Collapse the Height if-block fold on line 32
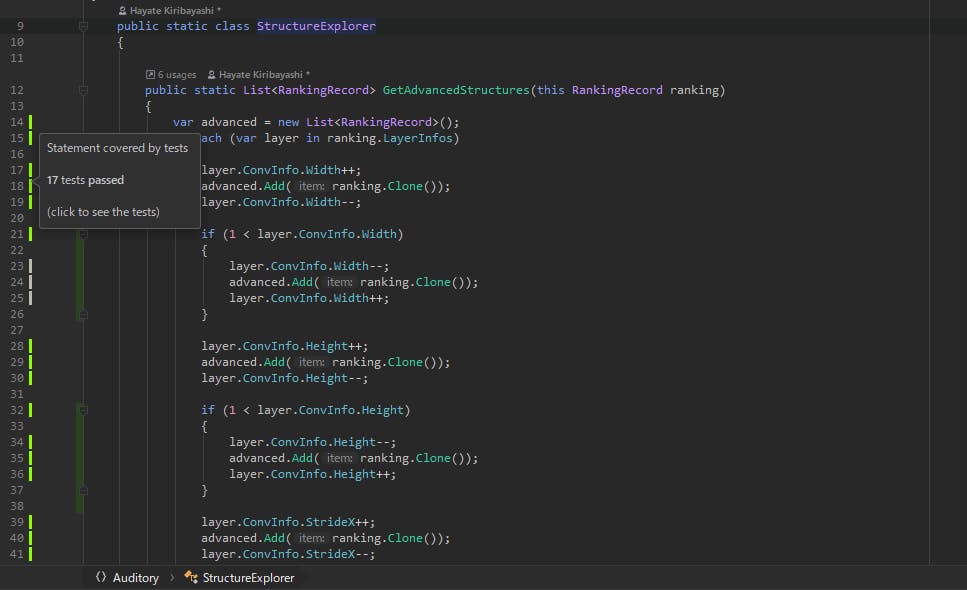The height and width of the screenshot is (590, 967). (83, 411)
